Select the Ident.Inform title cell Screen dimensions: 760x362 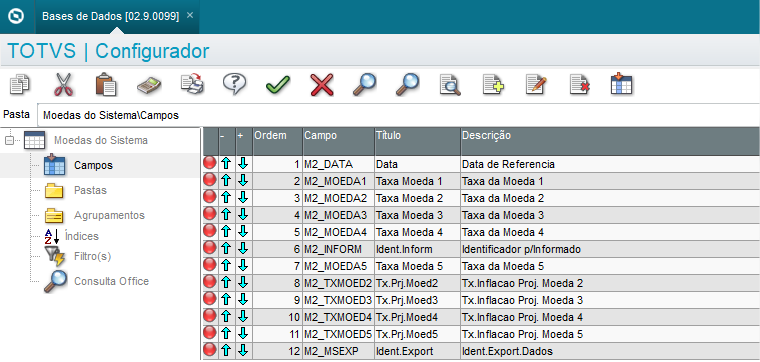pos(417,249)
